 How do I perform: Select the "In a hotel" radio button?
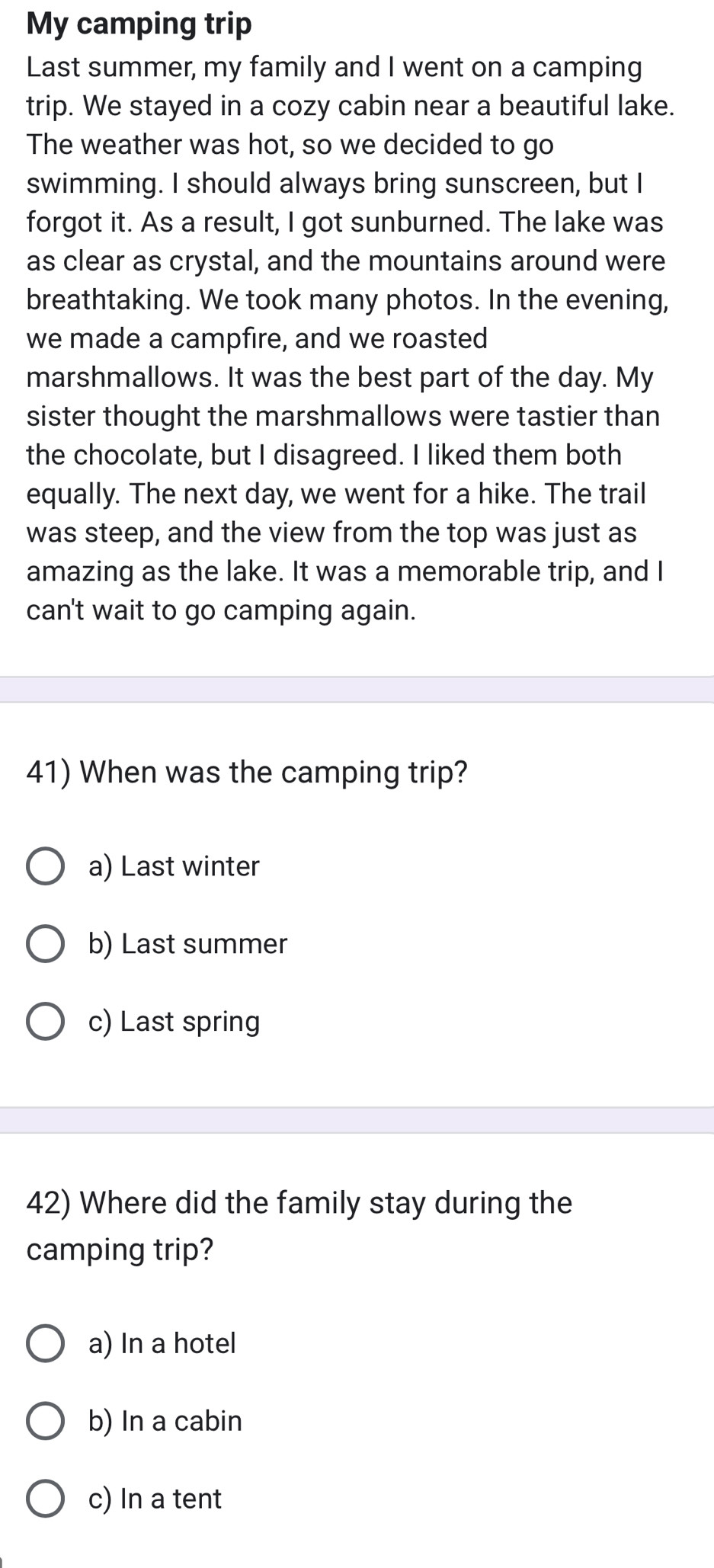click(x=45, y=1343)
